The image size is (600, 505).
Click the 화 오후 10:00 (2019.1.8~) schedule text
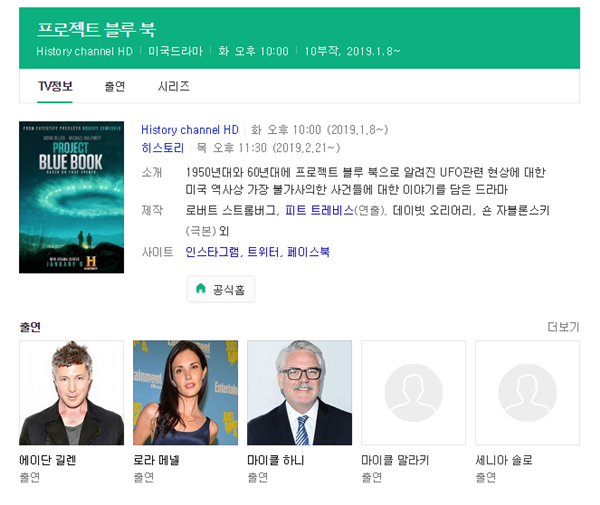point(320,130)
